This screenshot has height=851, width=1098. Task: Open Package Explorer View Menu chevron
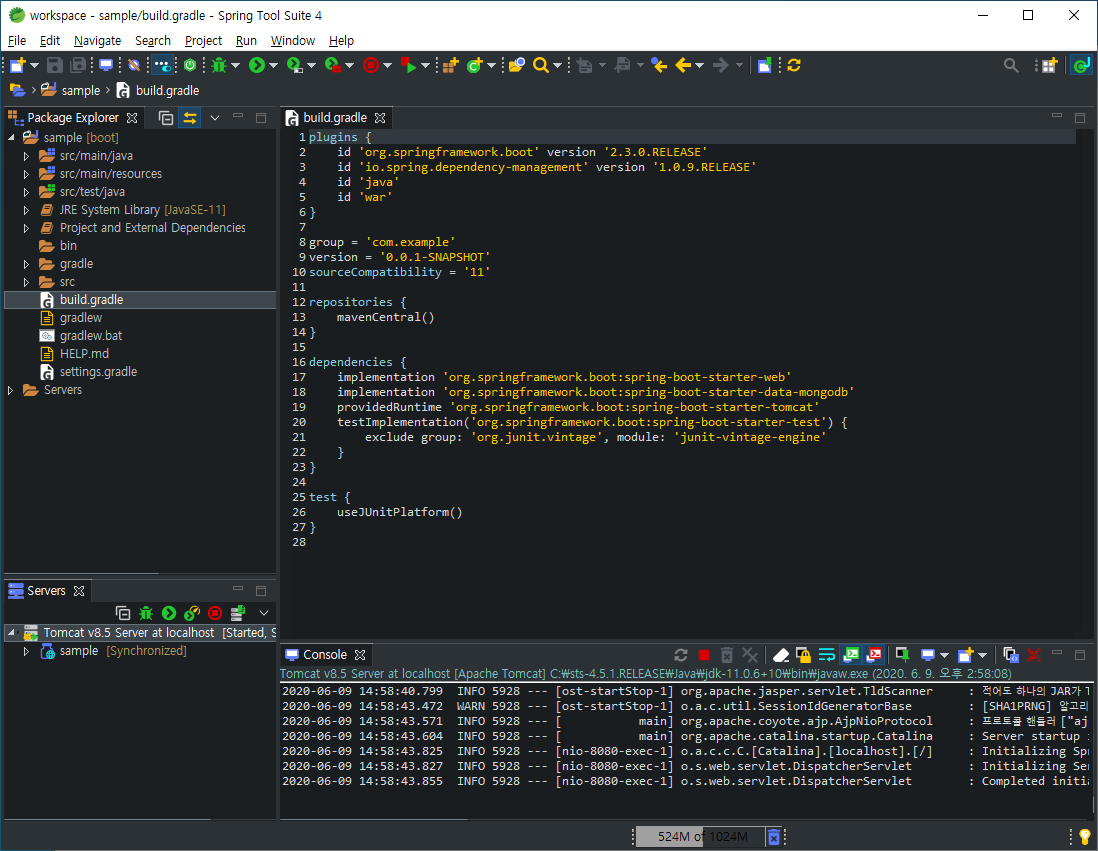point(215,118)
